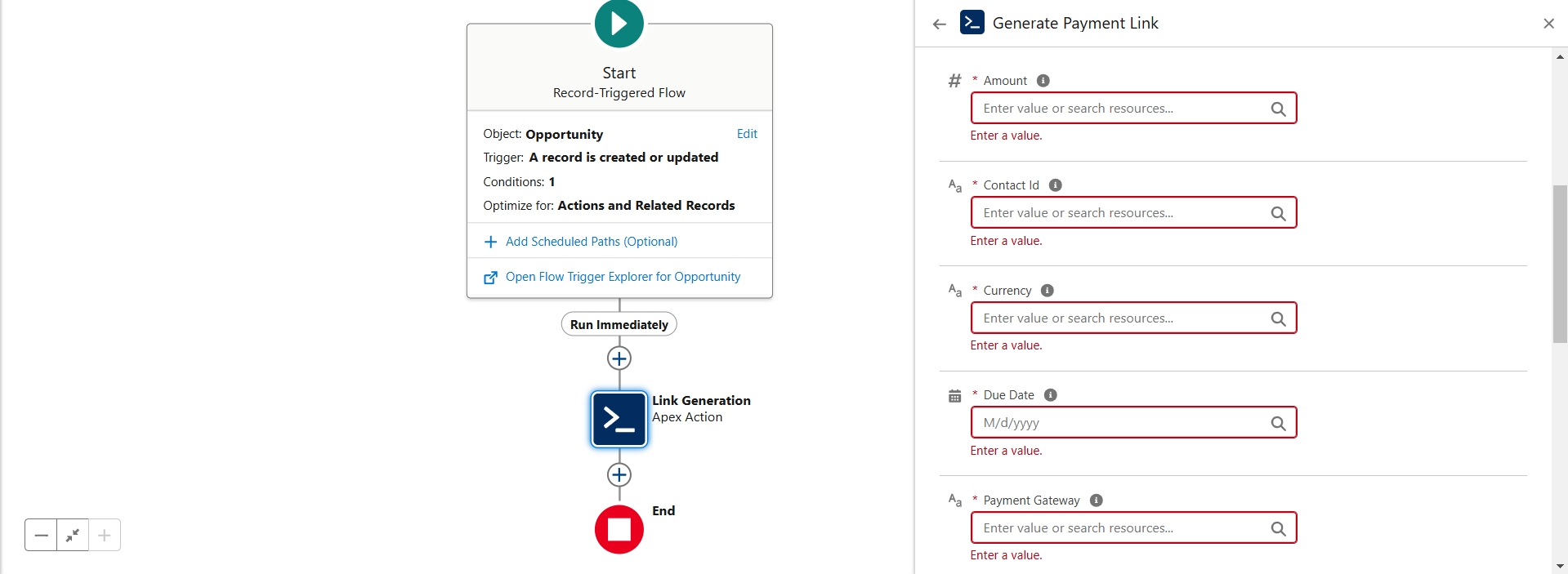This screenshot has width=1568, height=574.
Task: Click 'Actions and Related Records' text
Action: pos(646,205)
